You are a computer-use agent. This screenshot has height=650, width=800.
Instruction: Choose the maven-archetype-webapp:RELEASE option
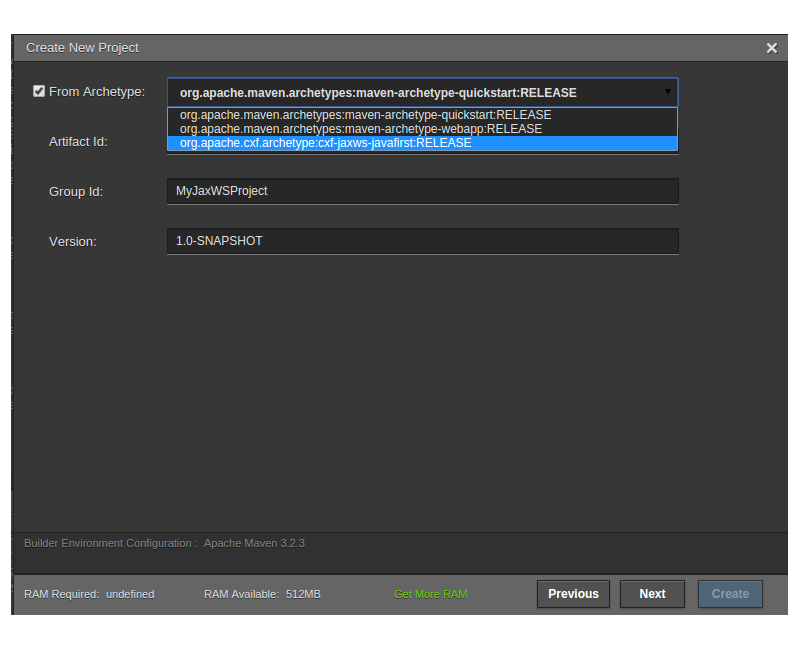tap(422, 129)
